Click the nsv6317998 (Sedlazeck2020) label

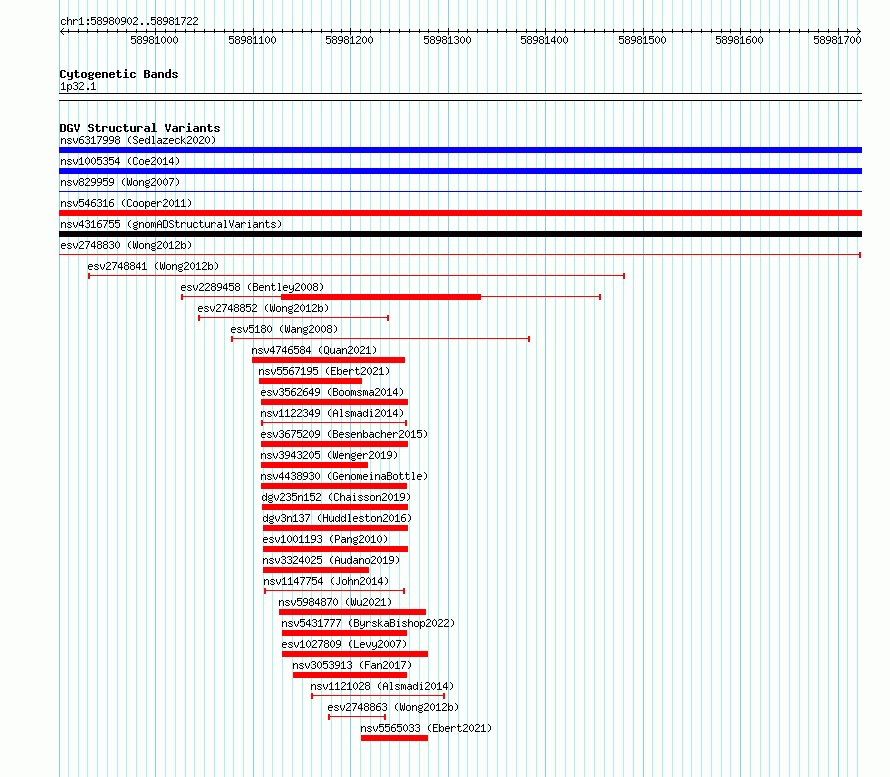pos(138,140)
